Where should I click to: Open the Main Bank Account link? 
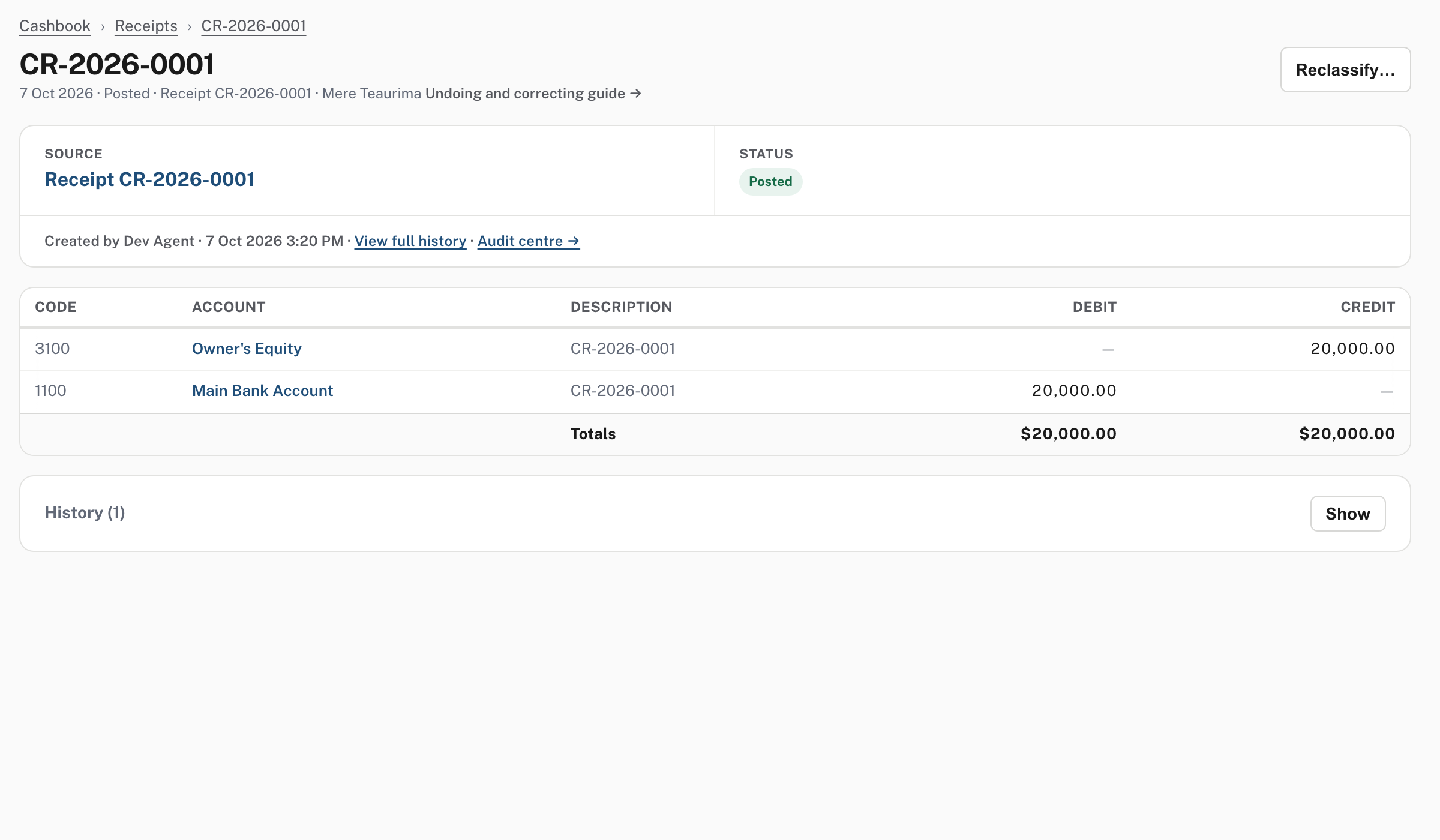262,391
